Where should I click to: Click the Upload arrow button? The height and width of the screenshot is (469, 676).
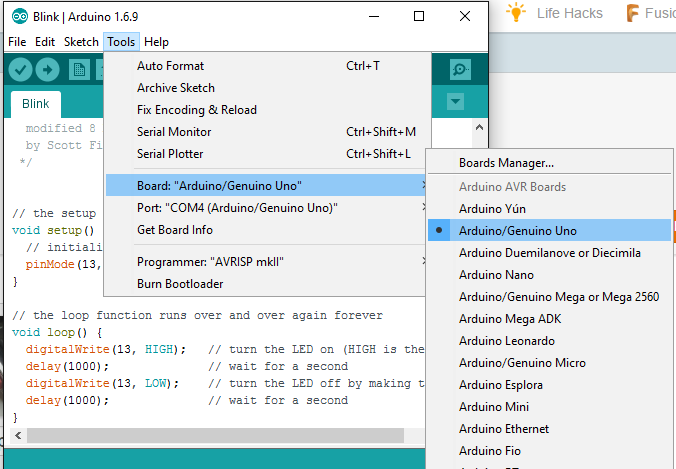(x=47, y=69)
